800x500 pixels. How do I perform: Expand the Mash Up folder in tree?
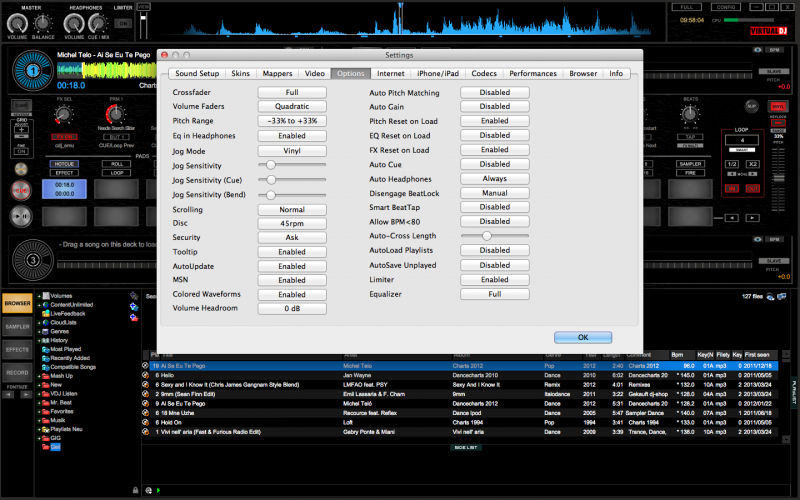pos(38,375)
